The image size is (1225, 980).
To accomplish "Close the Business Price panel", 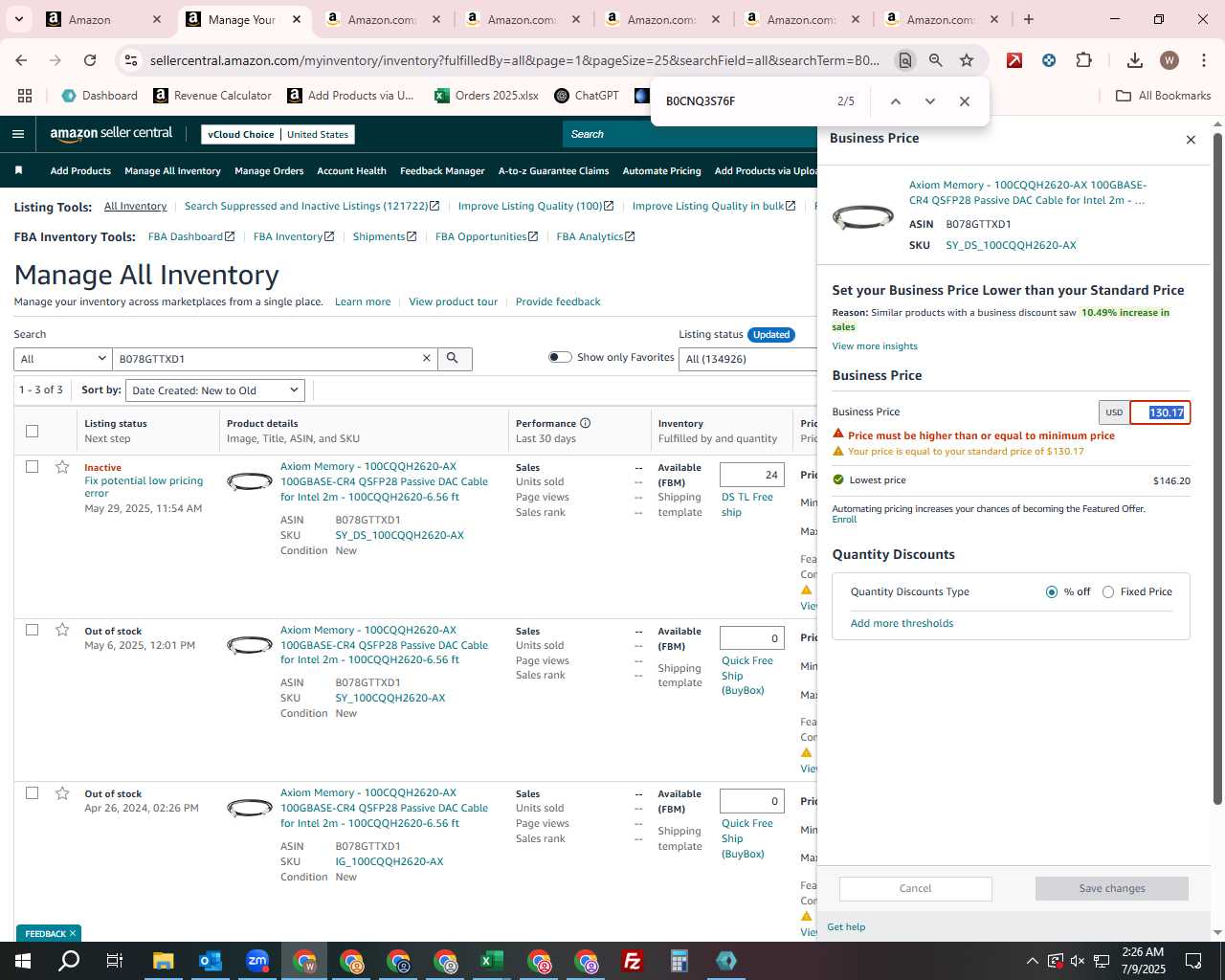I will click(1191, 140).
